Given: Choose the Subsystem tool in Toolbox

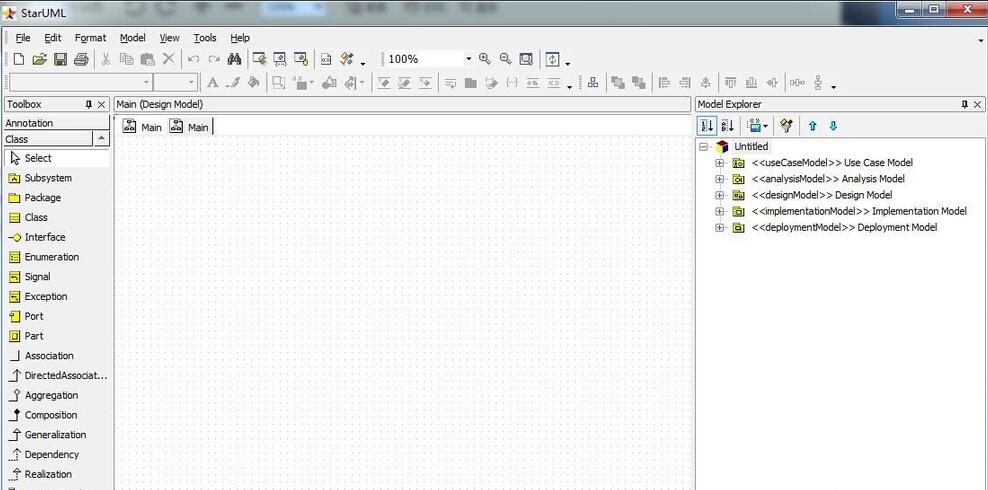Looking at the screenshot, I should tap(57, 178).
